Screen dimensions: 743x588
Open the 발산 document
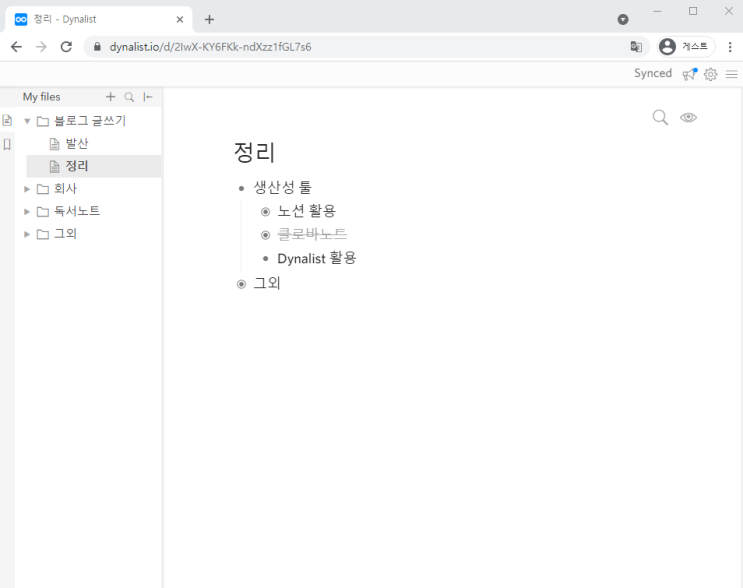point(77,144)
